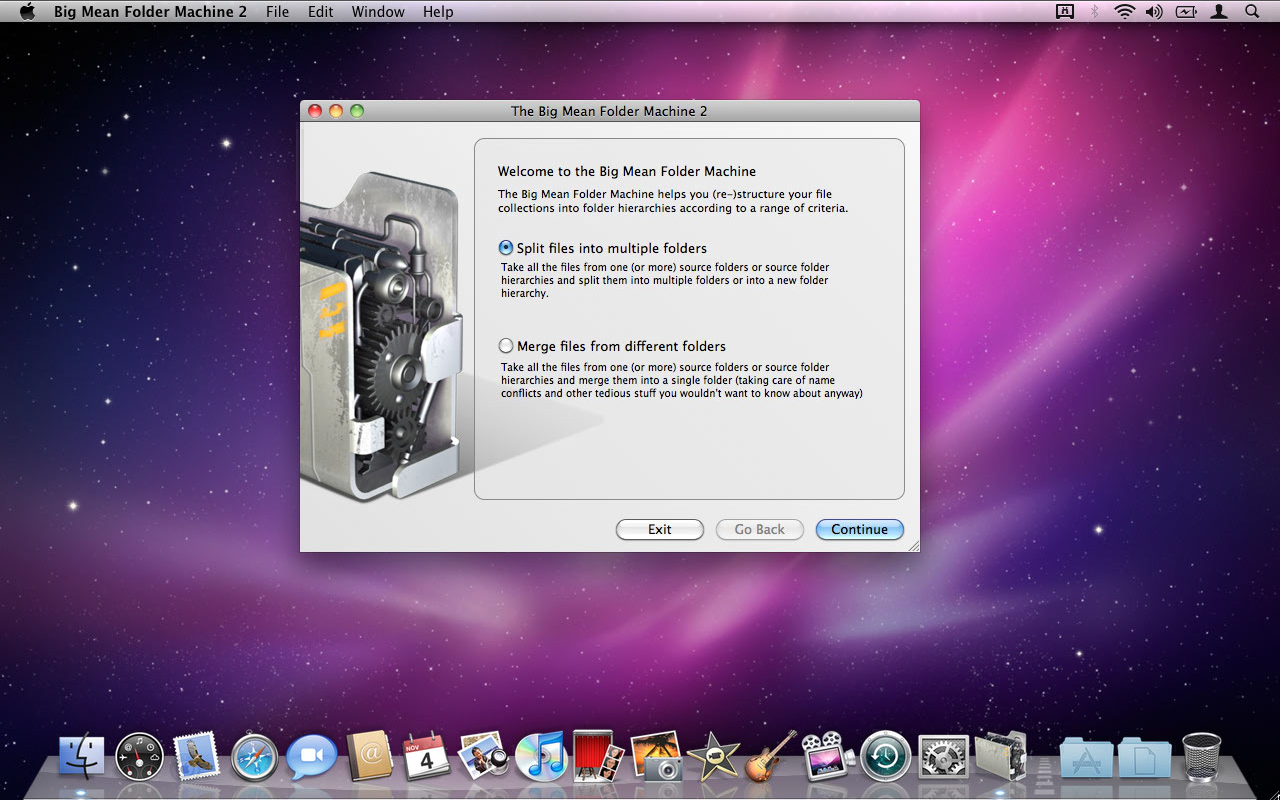
Task: Open Spotlight search in menu bar
Action: click(1252, 12)
